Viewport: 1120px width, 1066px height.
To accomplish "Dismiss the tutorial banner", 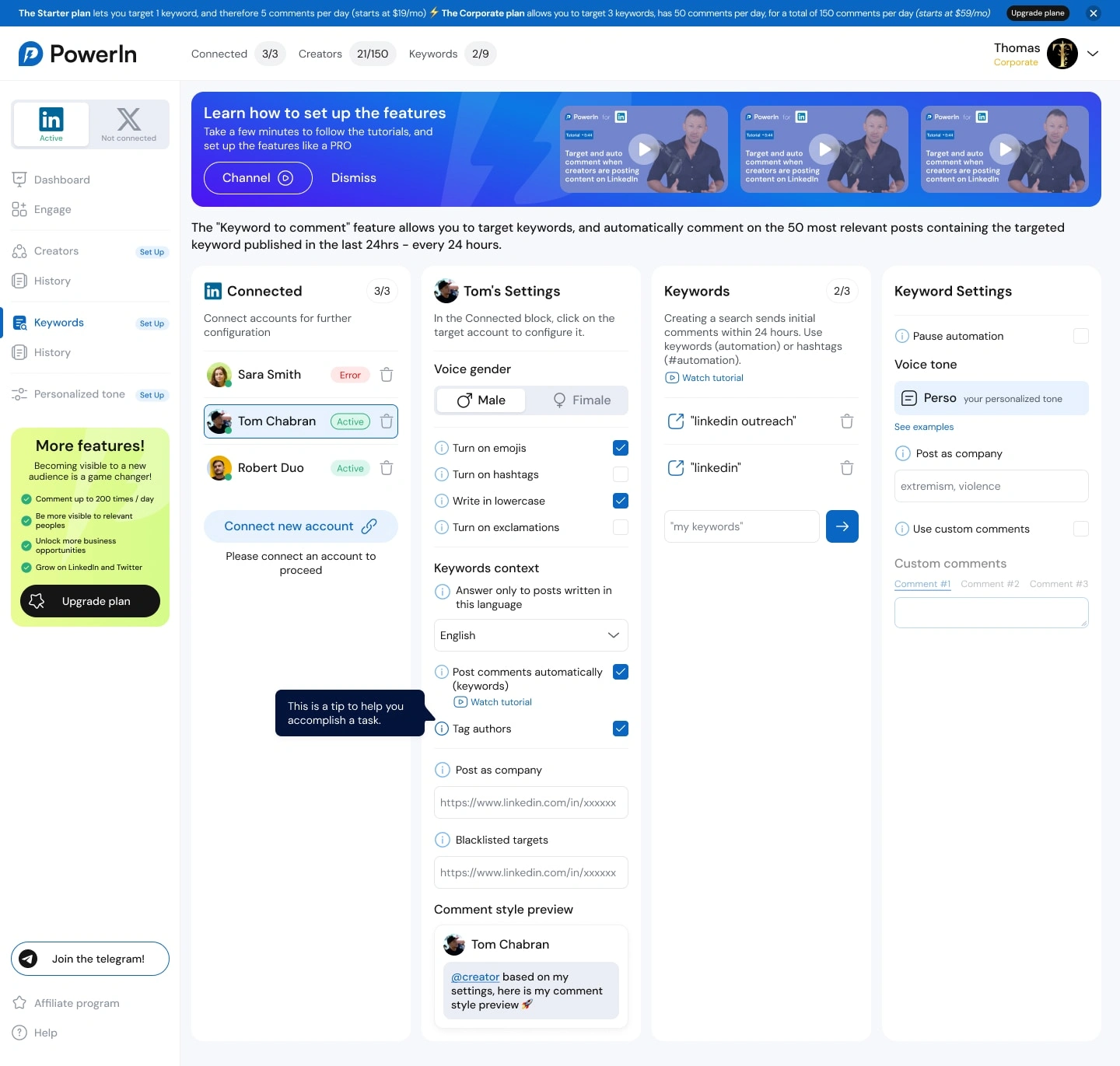I will (354, 178).
